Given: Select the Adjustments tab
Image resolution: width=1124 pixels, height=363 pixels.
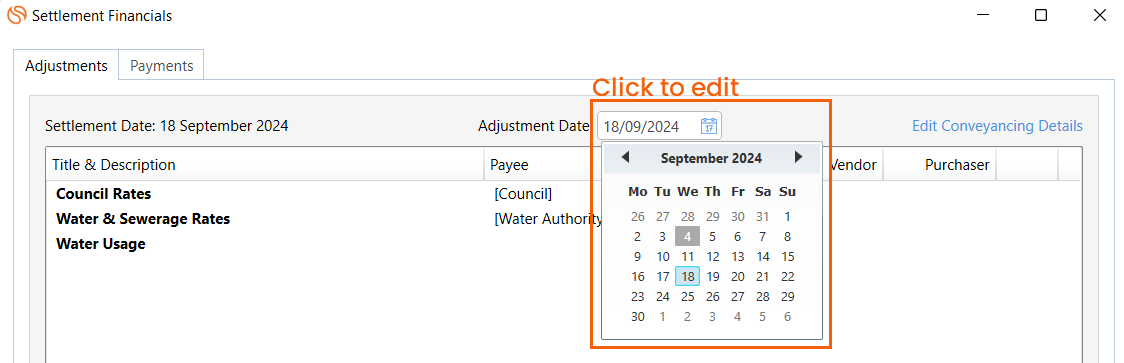Looking at the screenshot, I should (x=66, y=65).
